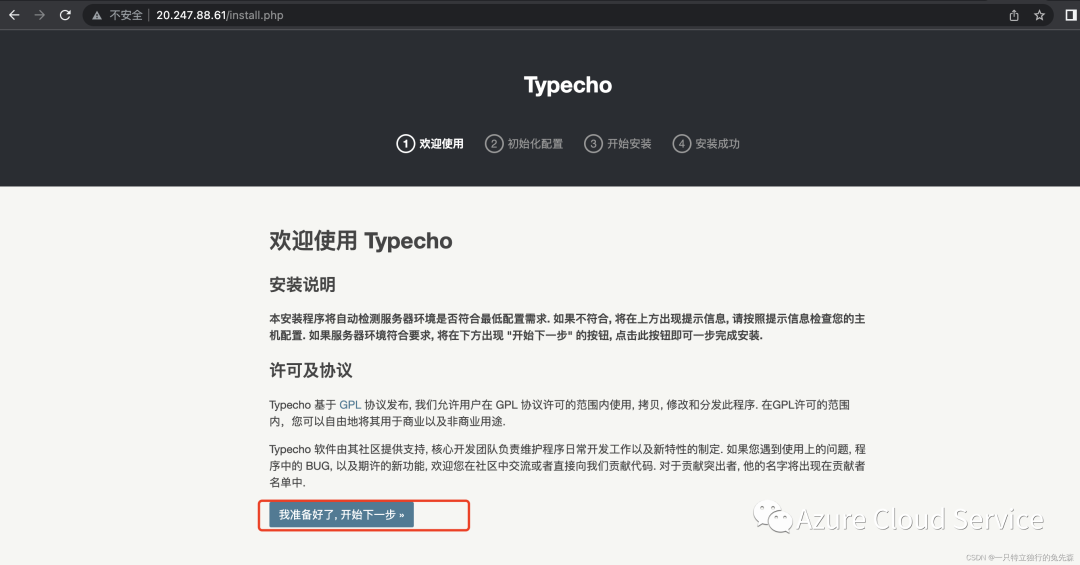Select step 3 开始安装
Viewport: 1080px width, 565px height.
coord(618,143)
